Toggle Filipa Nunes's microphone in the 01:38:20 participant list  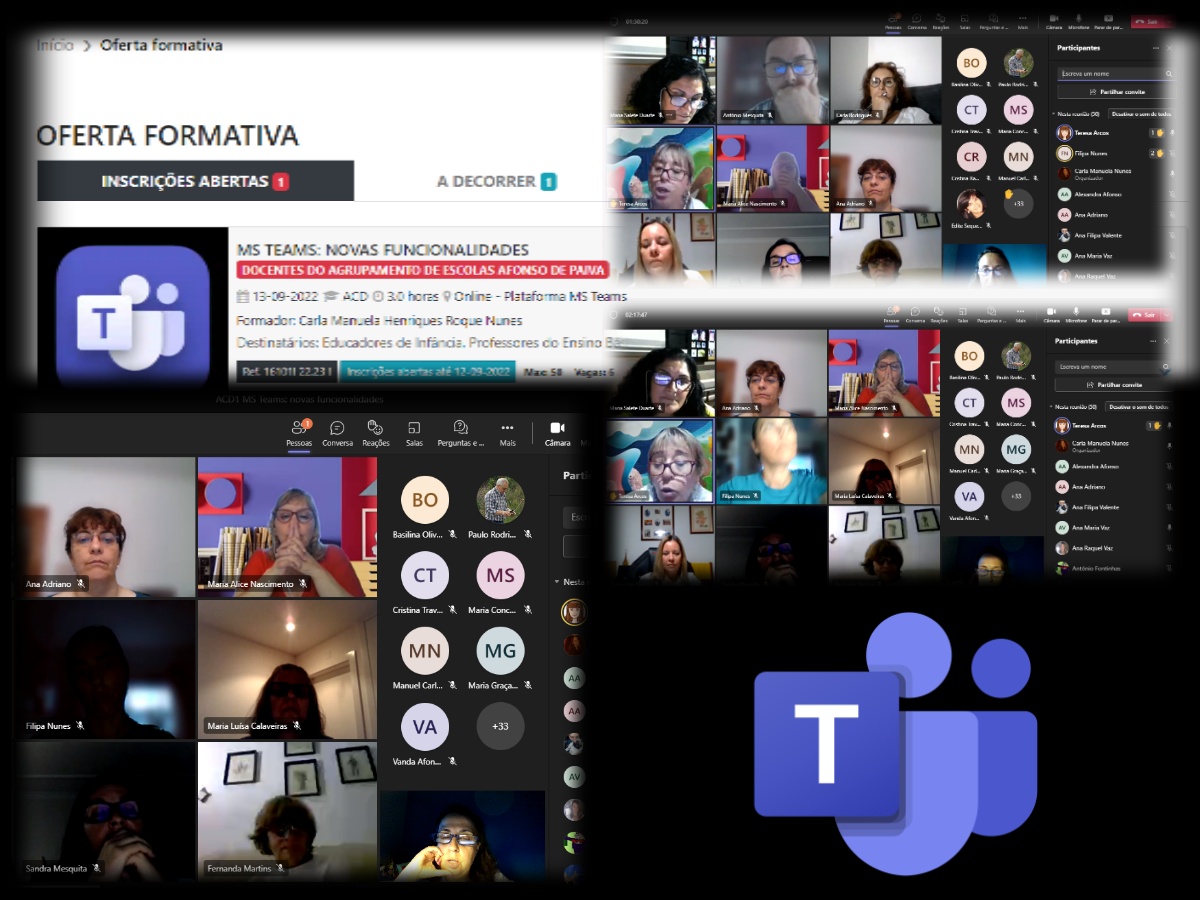(x=1170, y=153)
